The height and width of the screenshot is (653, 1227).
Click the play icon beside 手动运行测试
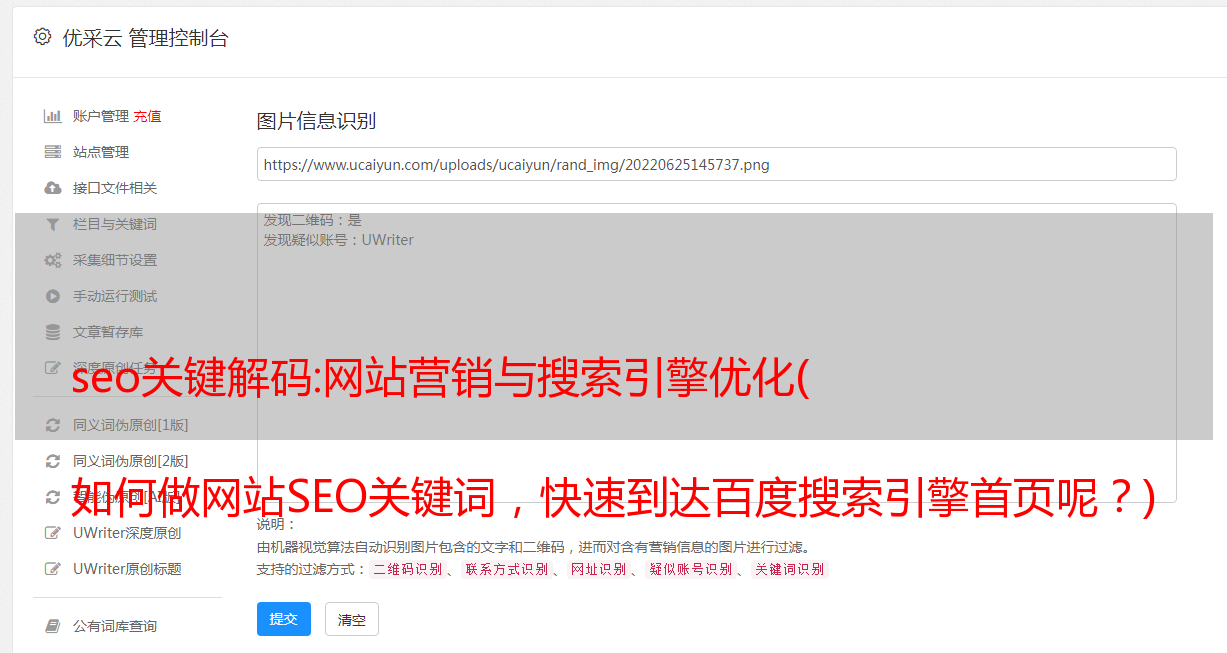coord(53,296)
